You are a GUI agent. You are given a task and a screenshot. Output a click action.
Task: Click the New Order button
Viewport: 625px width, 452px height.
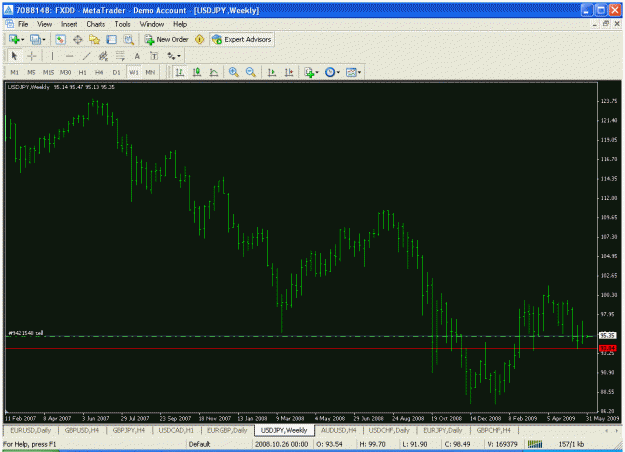point(166,39)
